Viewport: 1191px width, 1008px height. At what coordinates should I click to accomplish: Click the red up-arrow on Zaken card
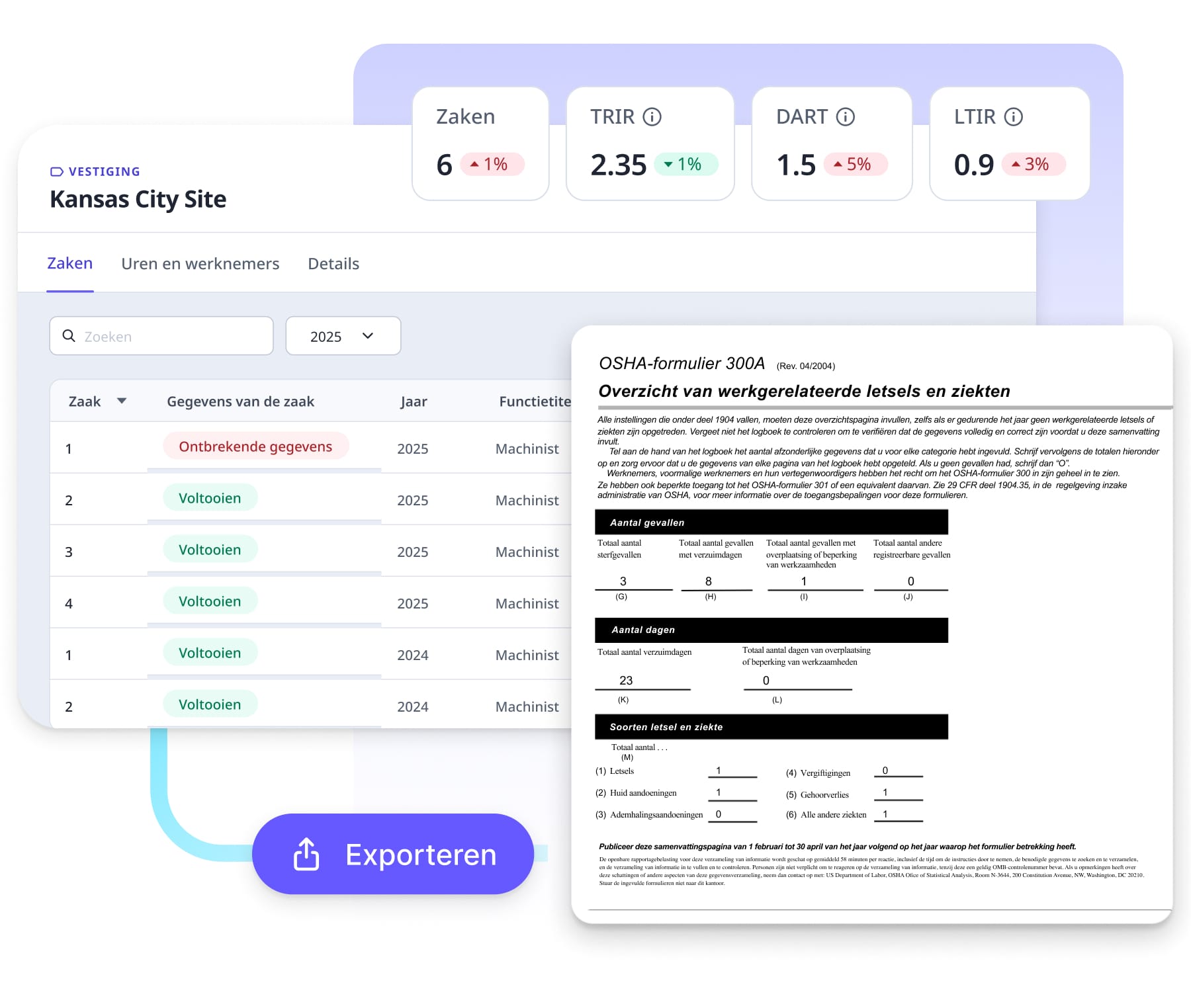click(474, 164)
